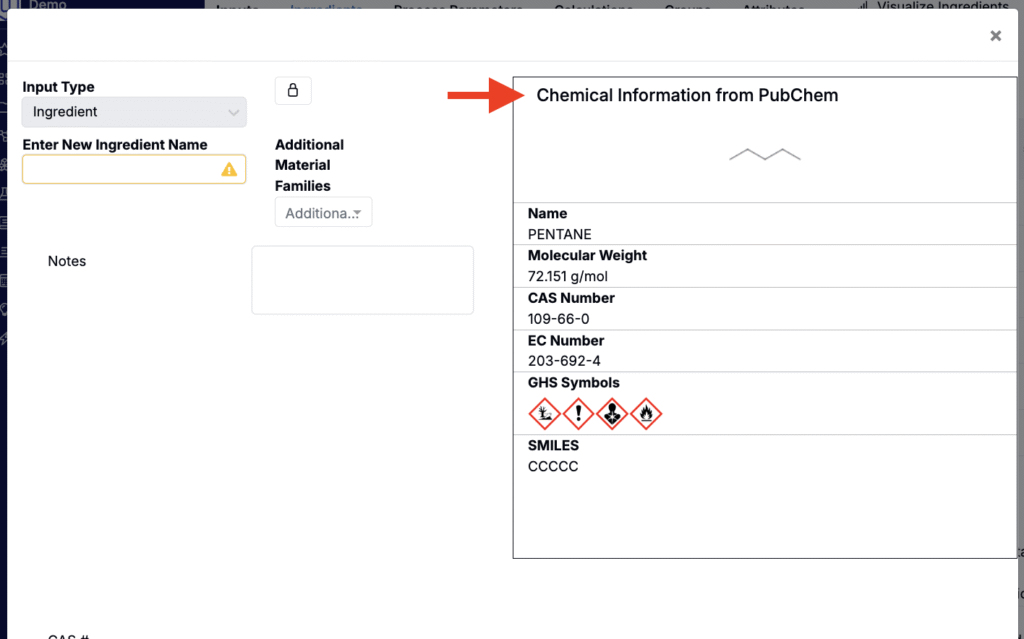Close the dialog with the X icon
This screenshot has width=1024, height=639.
click(995, 36)
